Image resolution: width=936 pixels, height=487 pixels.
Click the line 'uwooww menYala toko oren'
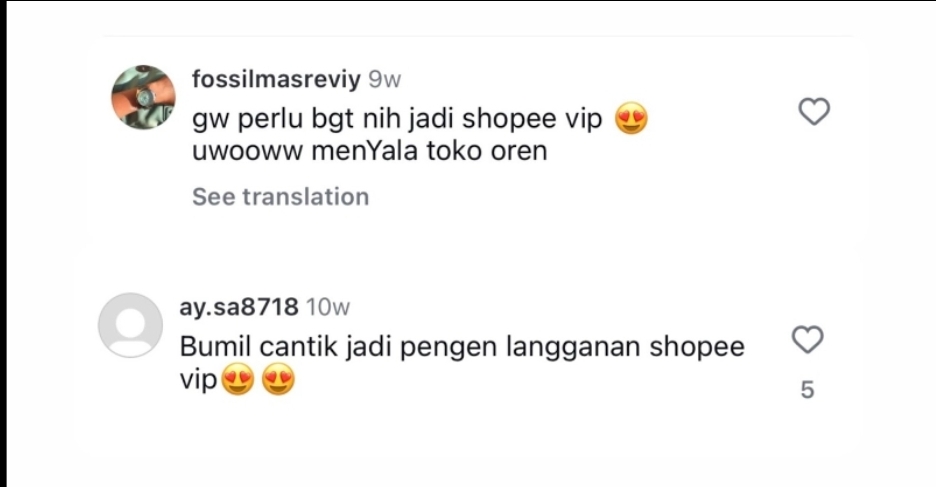click(370, 151)
